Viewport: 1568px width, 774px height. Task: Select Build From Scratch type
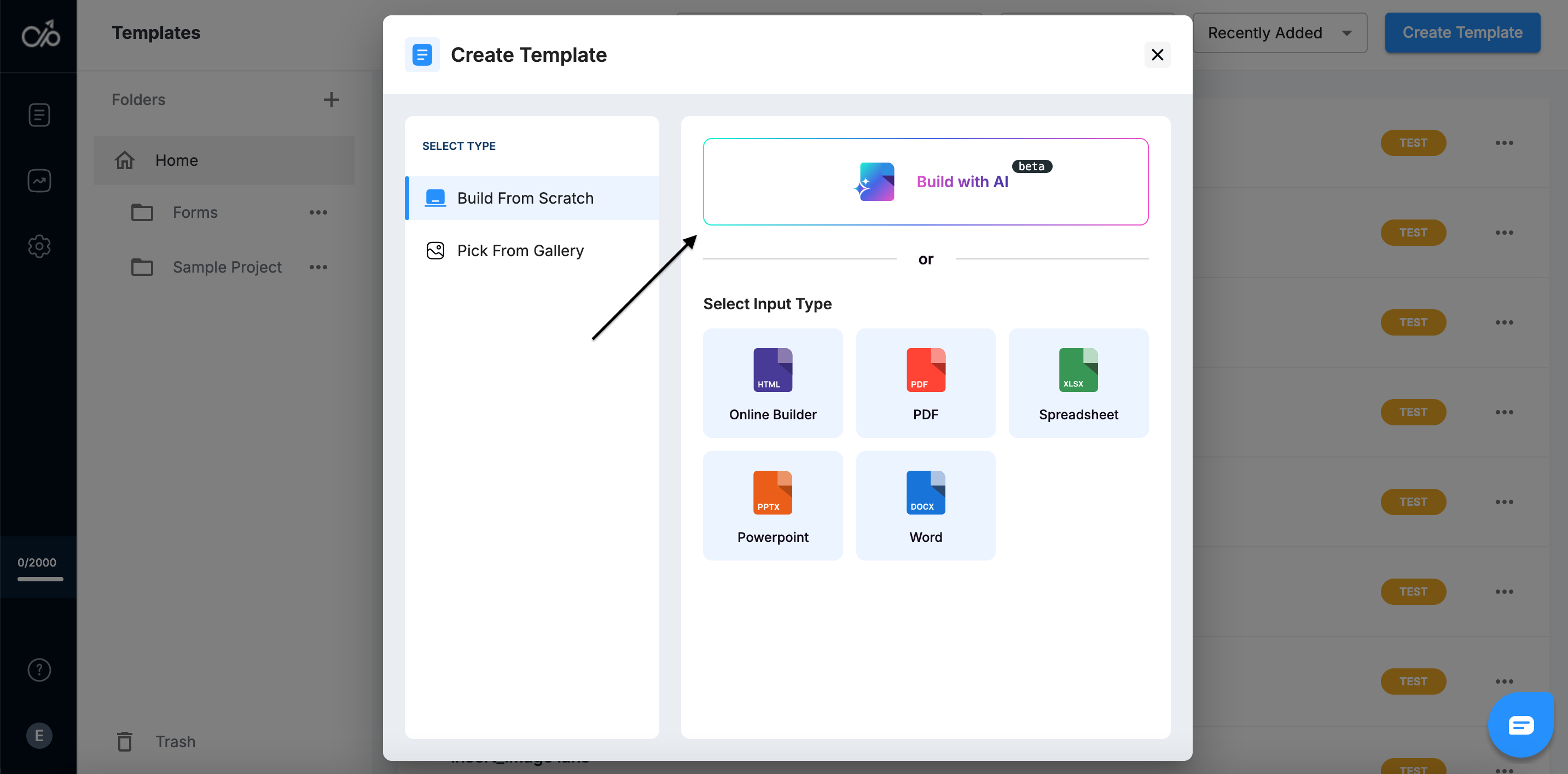[525, 199]
